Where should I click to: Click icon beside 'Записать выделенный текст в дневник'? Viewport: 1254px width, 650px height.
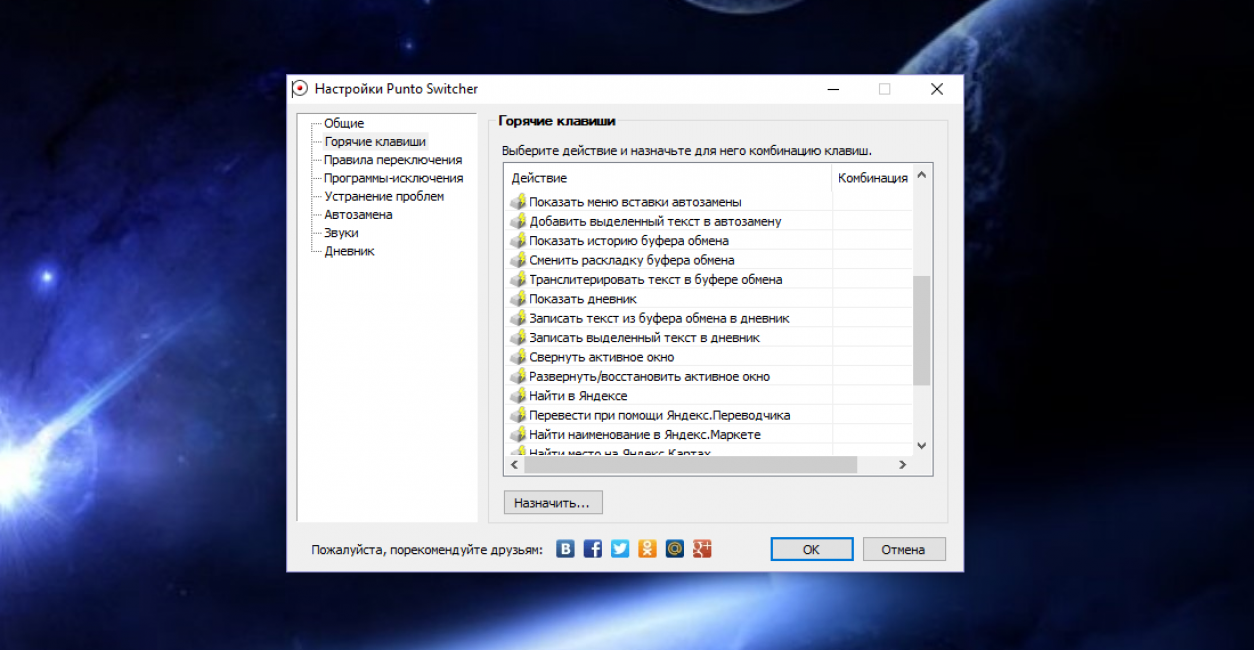pyautogui.click(x=518, y=338)
